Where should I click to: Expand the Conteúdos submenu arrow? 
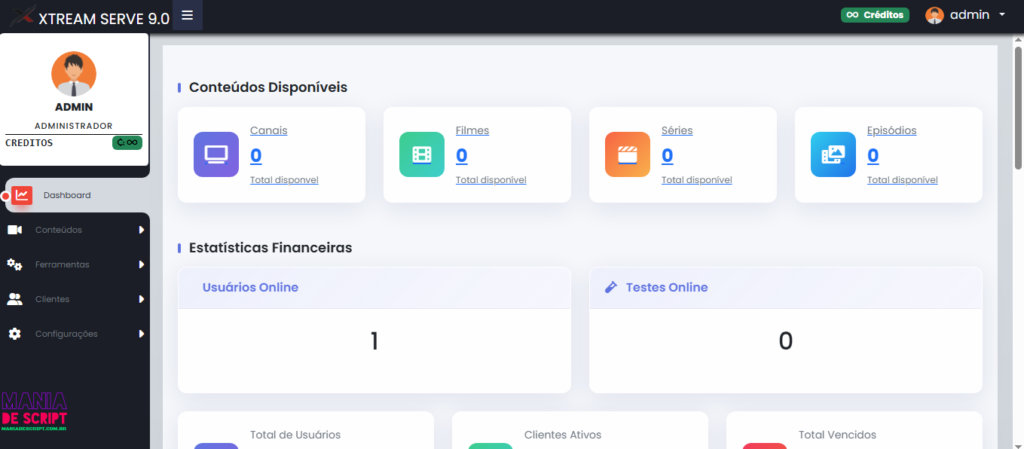point(141,230)
